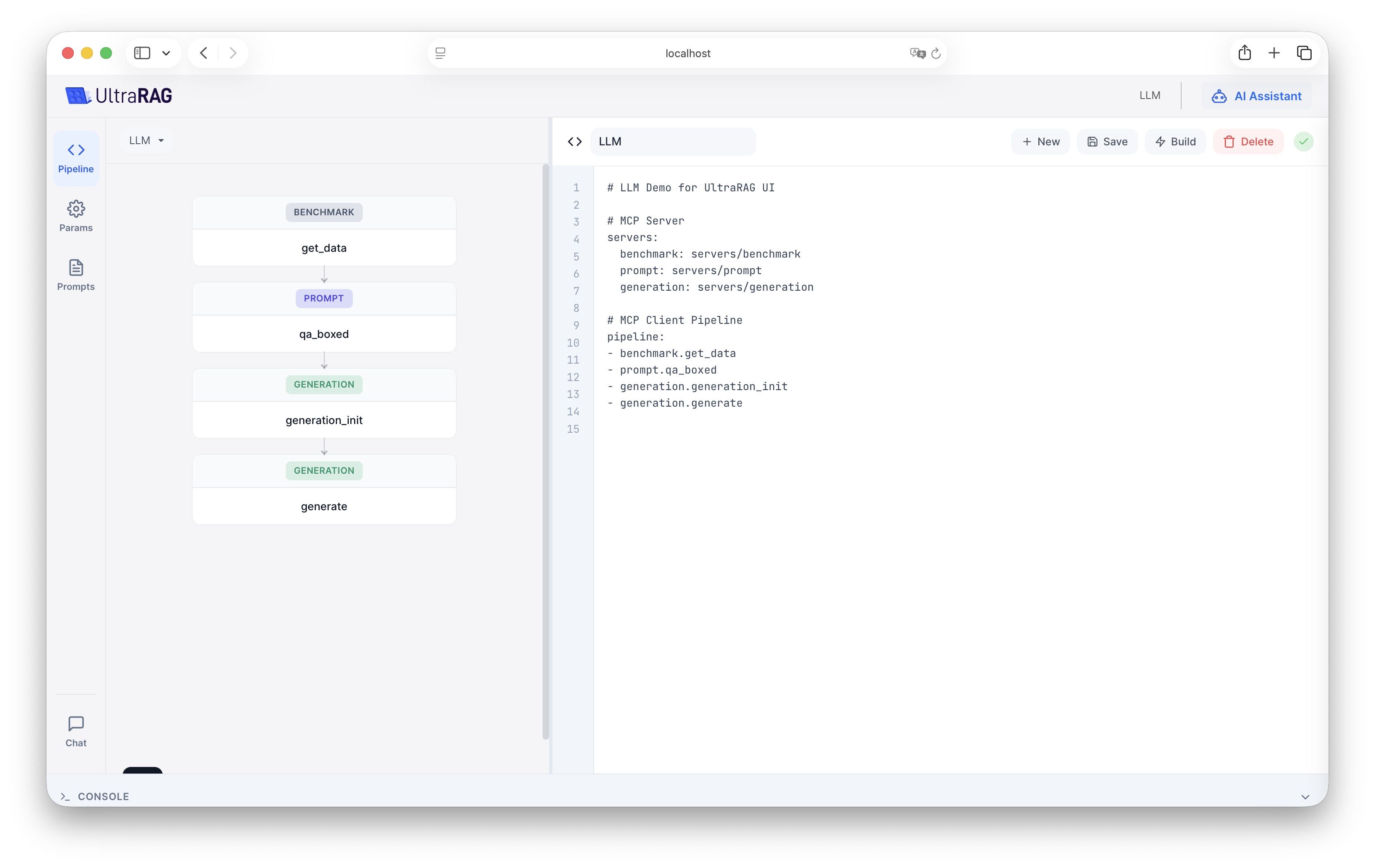Create a New pipeline
The image size is (1375, 868).
coord(1040,142)
